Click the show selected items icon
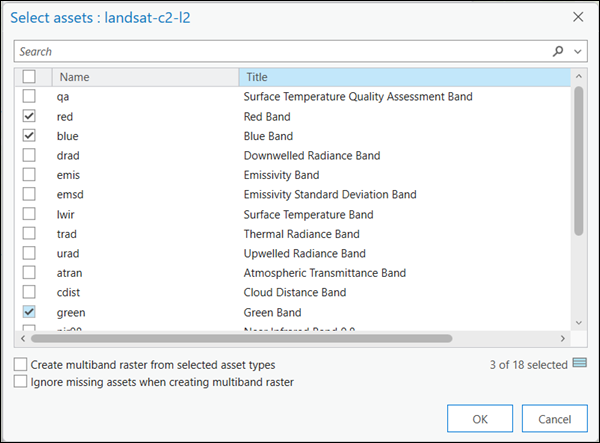600x443 pixels. (579, 364)
